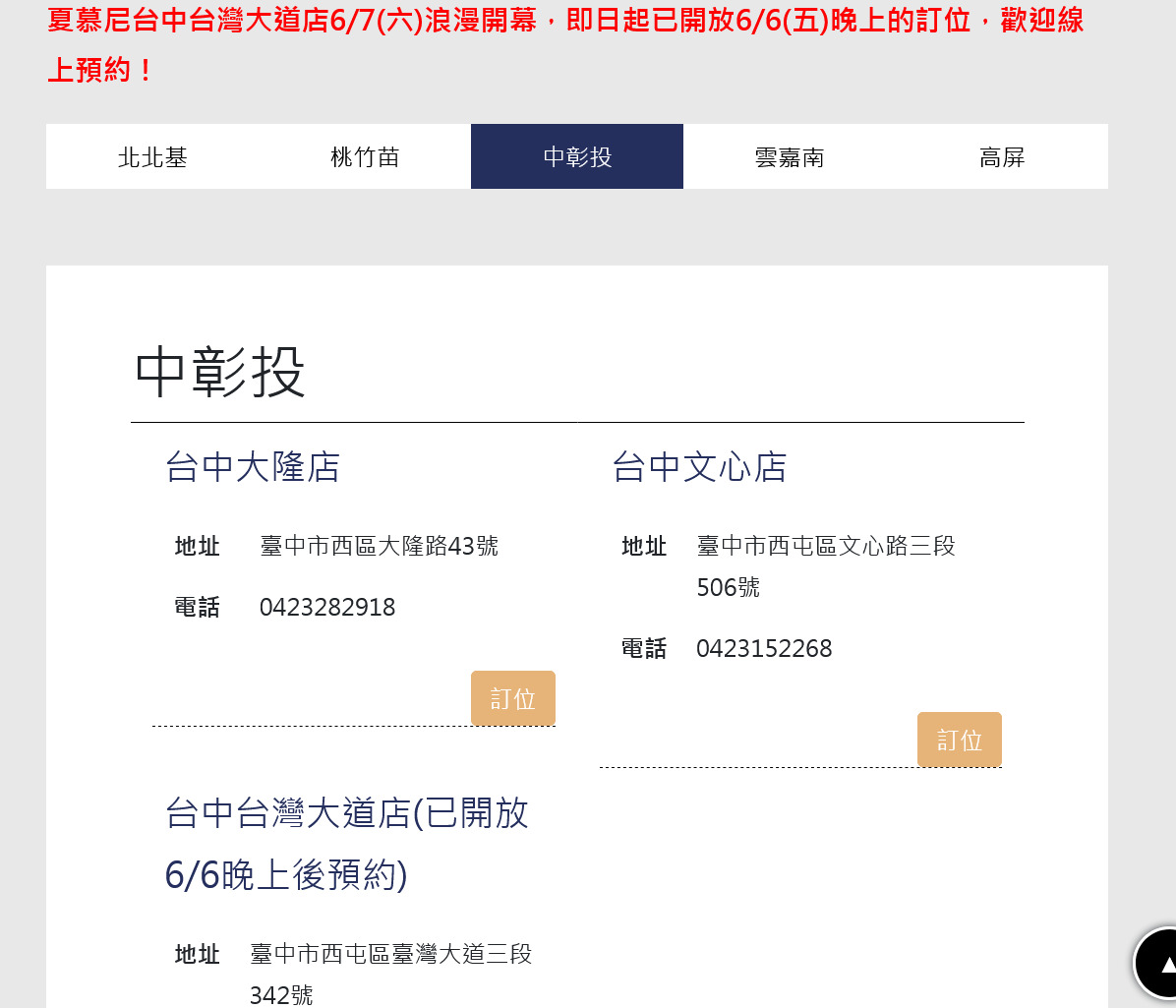Image resolution: width=1176 pixels, height=1008 pixels.
Task: Open the 桃竹苗 region tab
Action: pyautogui.click(x=365, y=157)
